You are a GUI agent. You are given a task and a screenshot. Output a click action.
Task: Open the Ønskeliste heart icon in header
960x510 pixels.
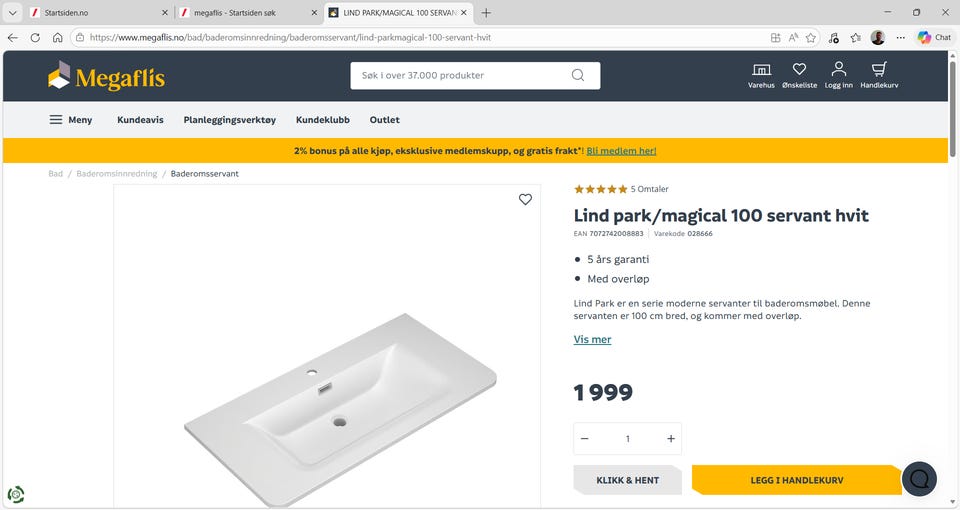[799, 70]
